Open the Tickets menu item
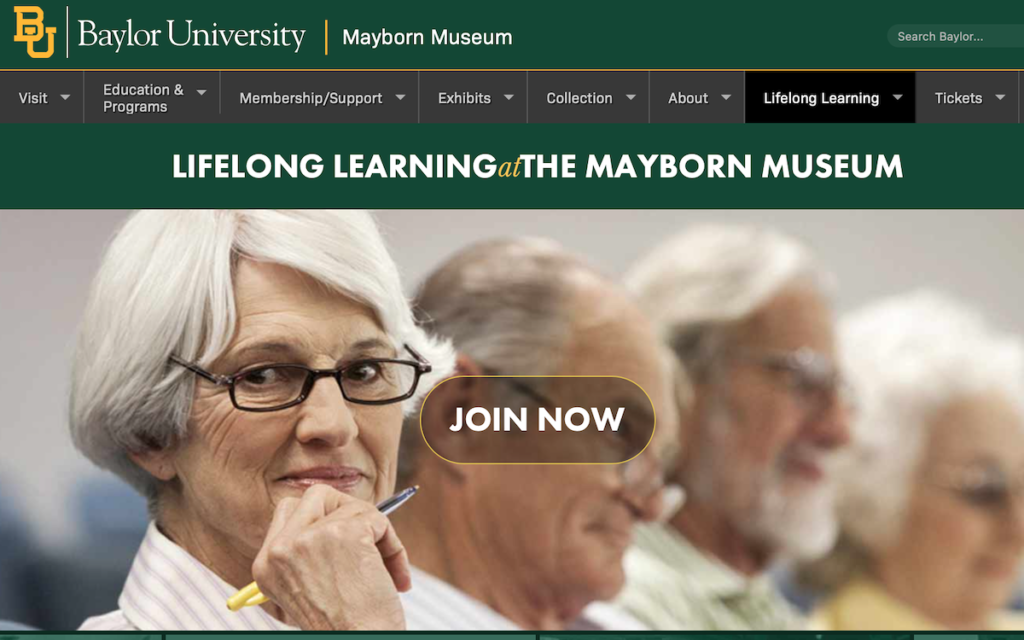 click(x=958, y=98)
